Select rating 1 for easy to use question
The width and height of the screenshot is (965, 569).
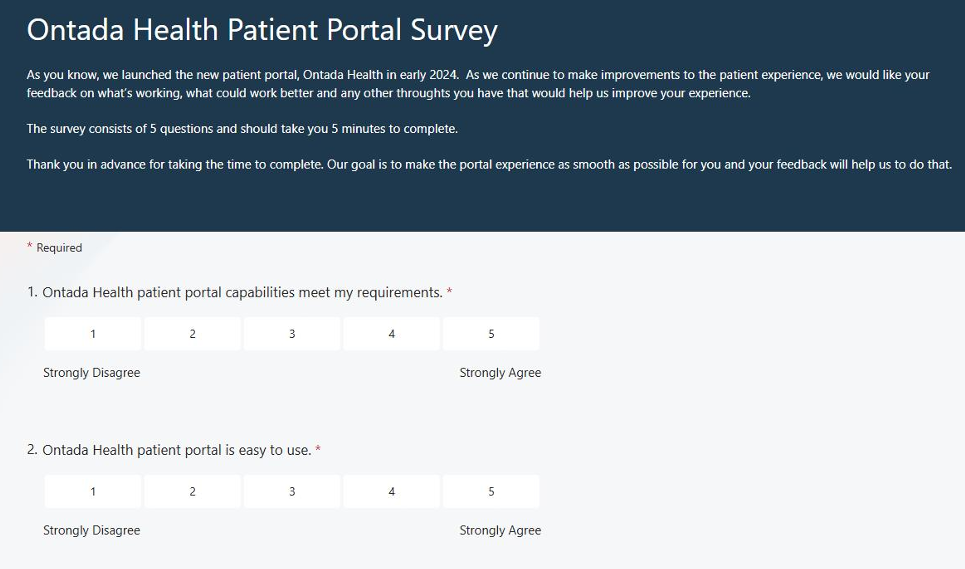click(x=93, y=491)
